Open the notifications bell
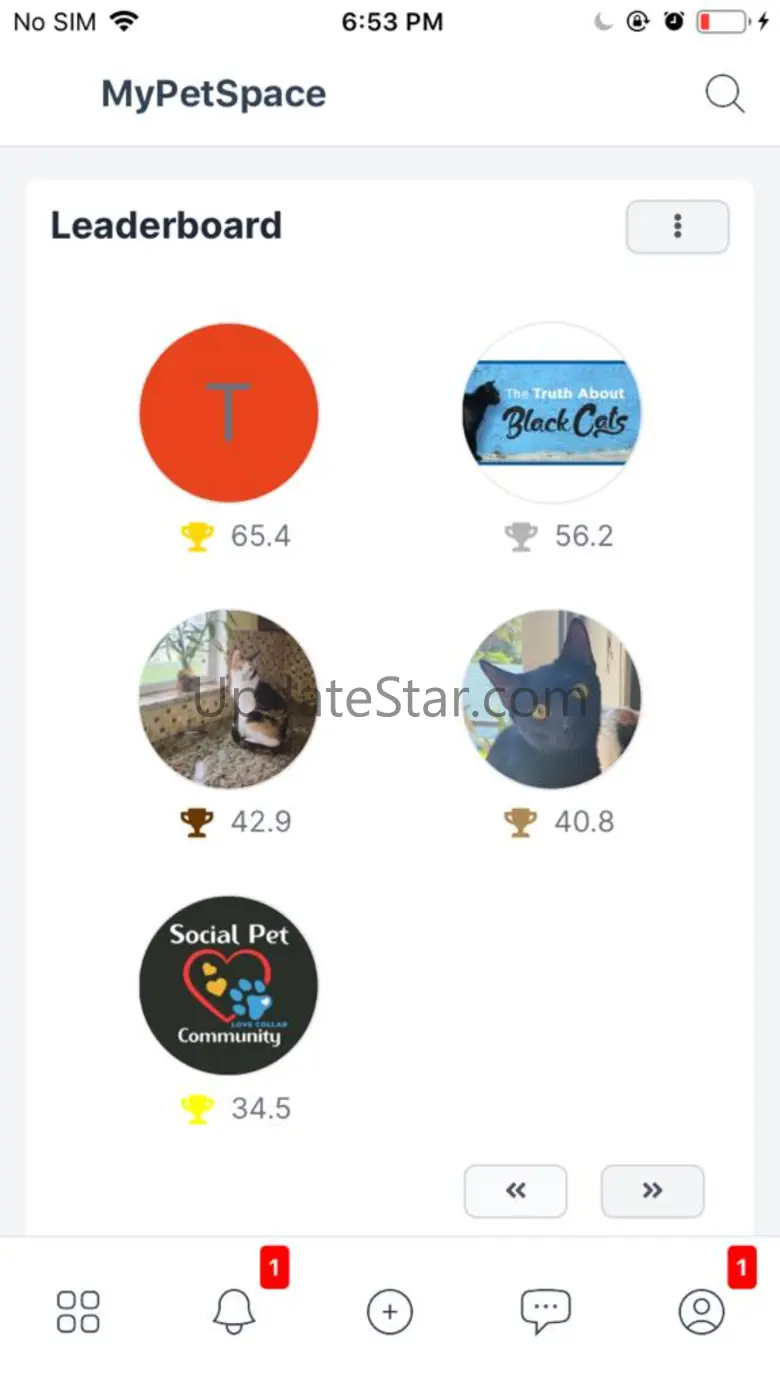 point(234,1311)
